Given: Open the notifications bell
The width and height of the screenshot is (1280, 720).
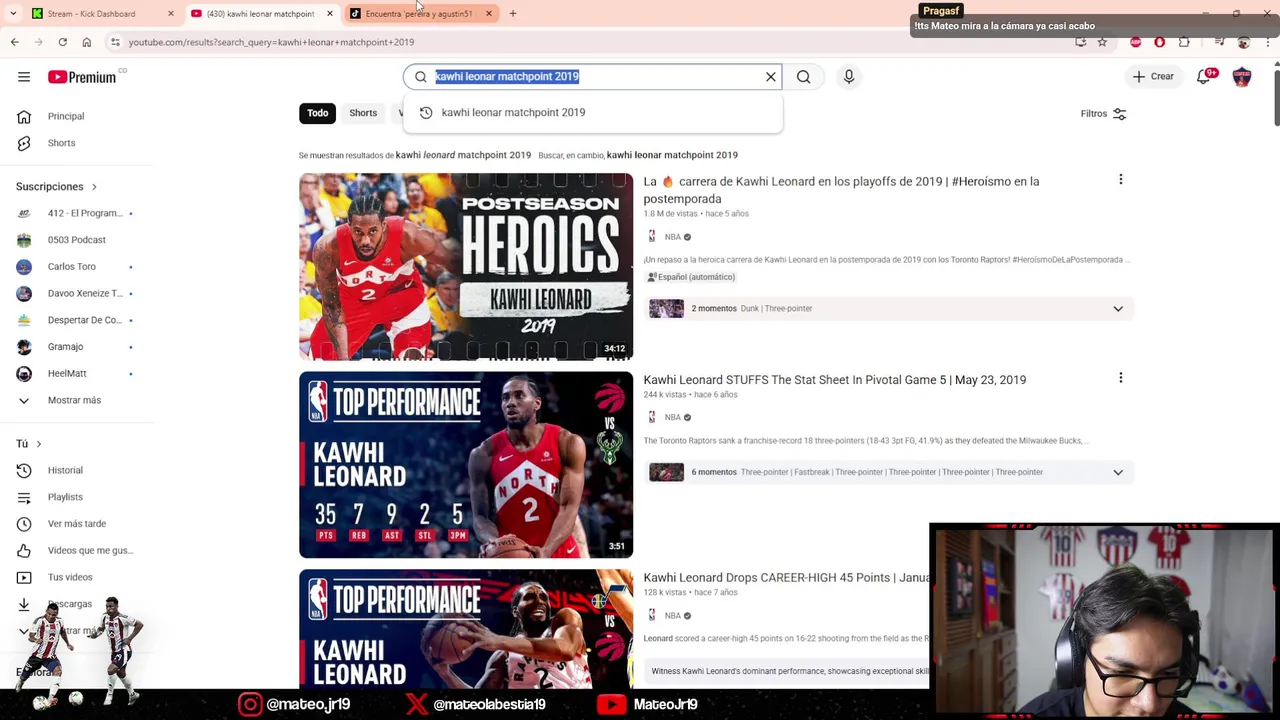Looking at the screenshot, I should (1205, 77).
